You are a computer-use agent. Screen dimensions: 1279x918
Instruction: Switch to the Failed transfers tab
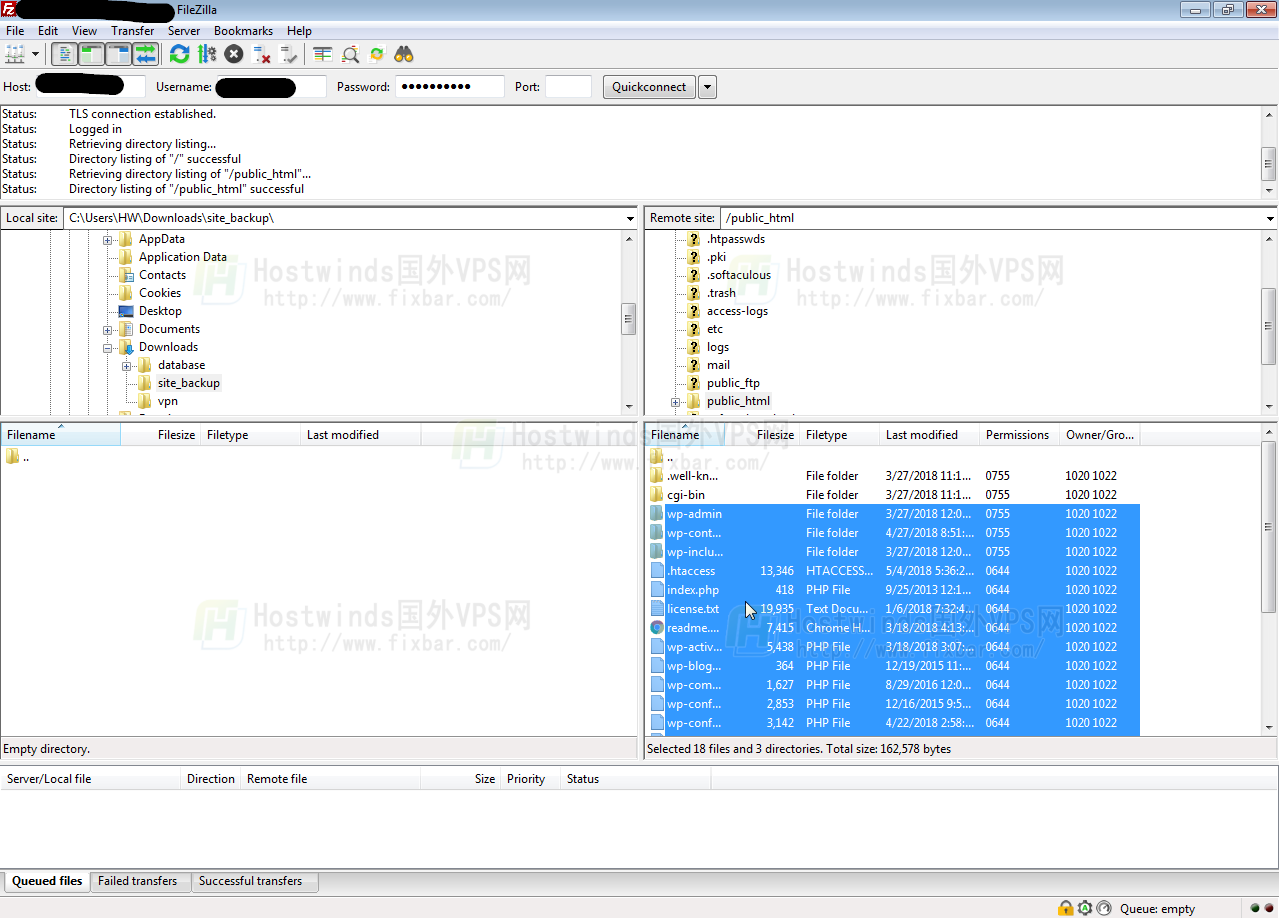(138, 881)
